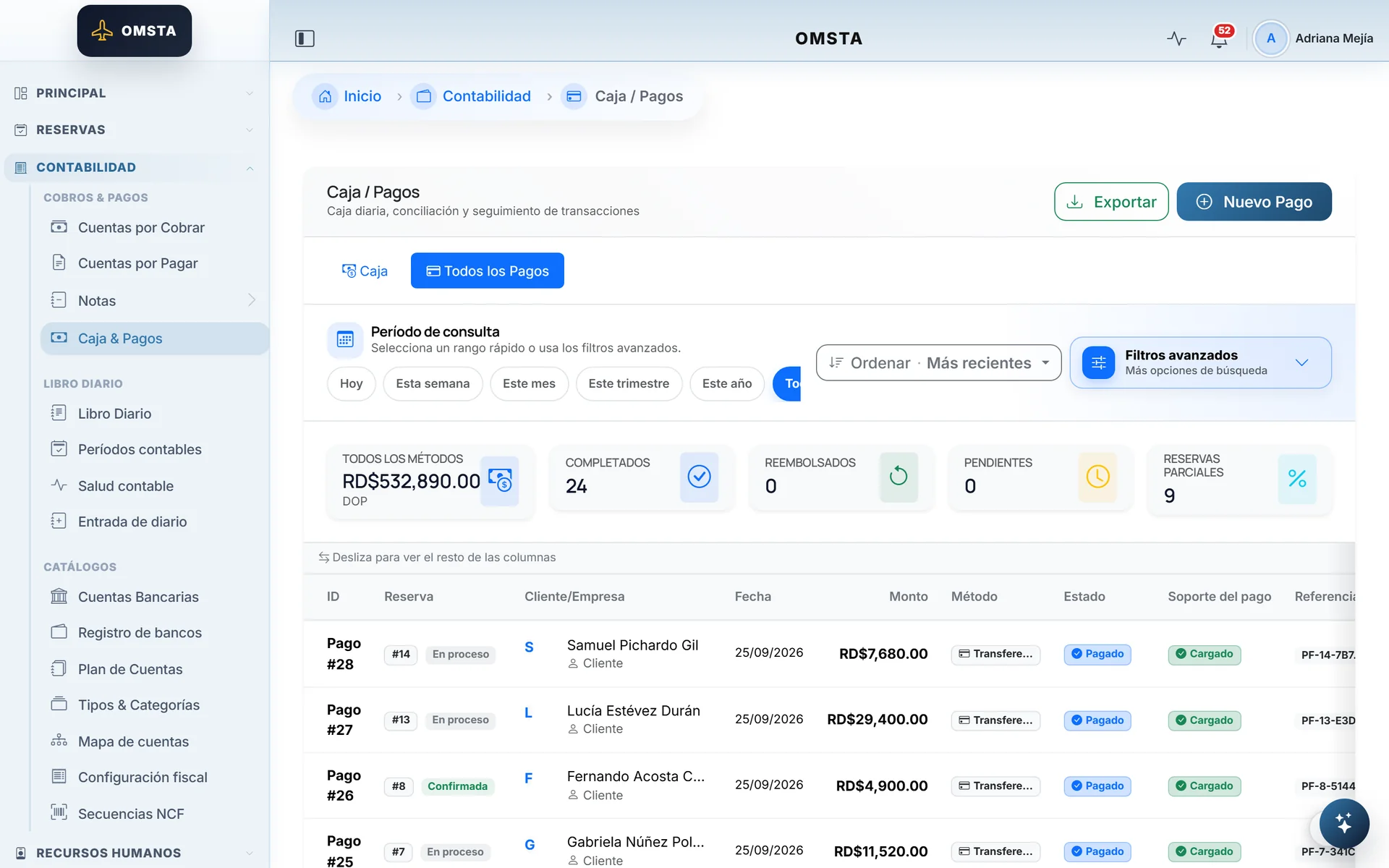Expand the RECURSOS HUMANOS section
1389x868 pixels.
135,853
